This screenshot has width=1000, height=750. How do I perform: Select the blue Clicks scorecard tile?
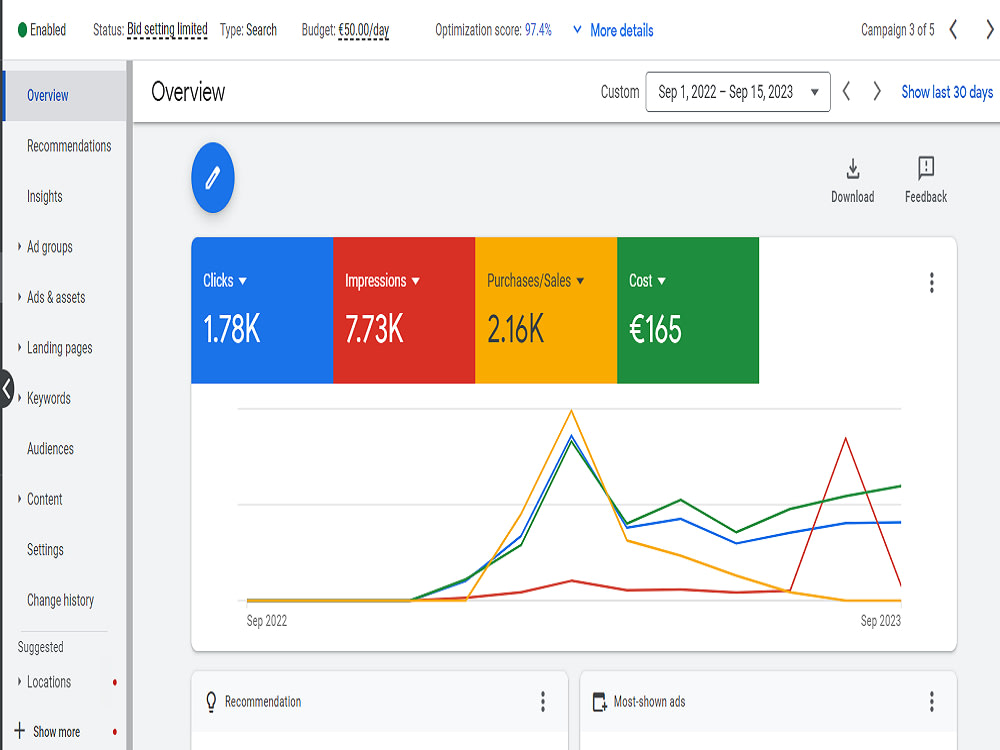(x=262, y=311)
